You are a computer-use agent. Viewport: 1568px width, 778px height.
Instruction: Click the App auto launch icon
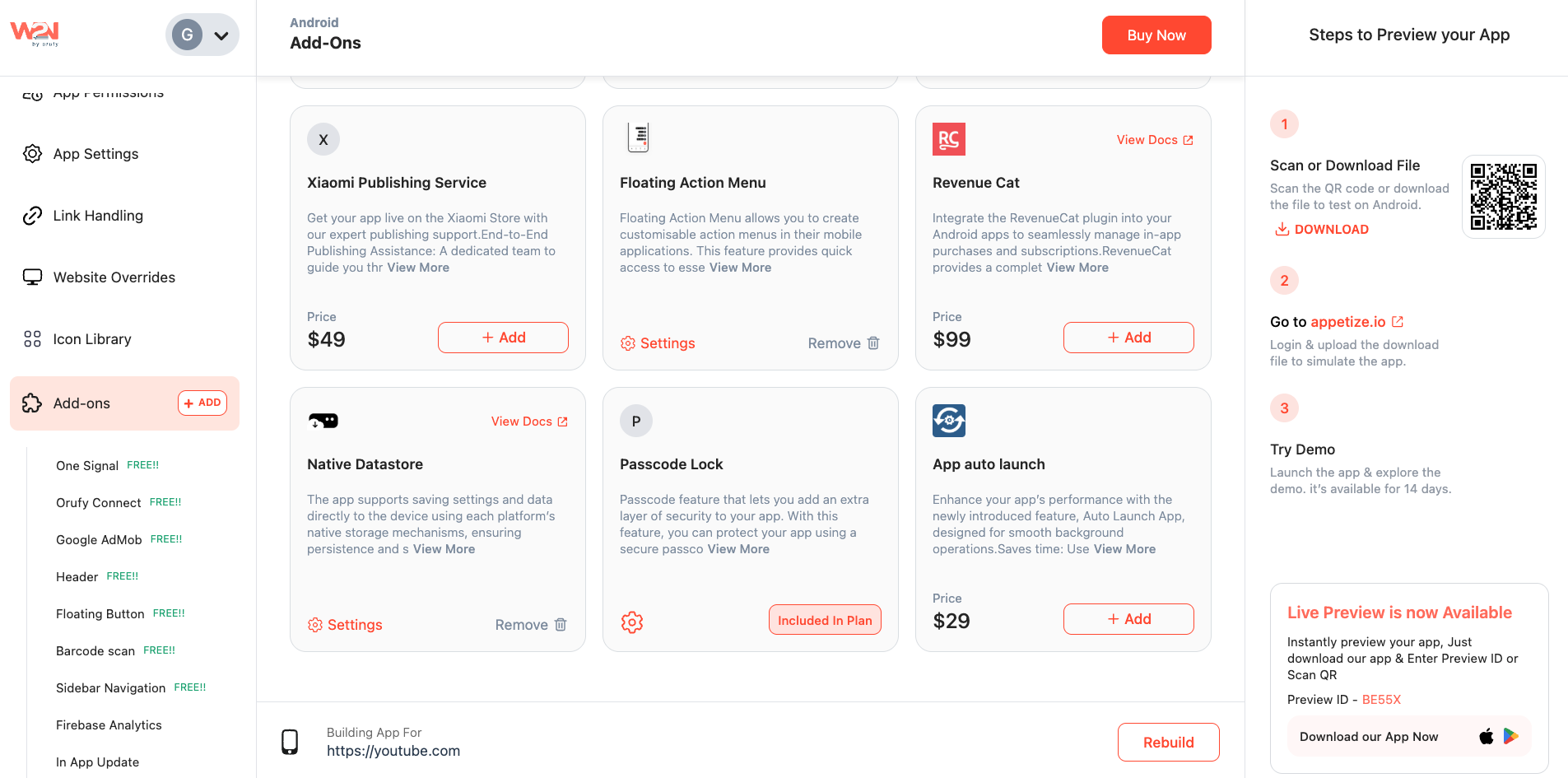click(x=948, y=421)
